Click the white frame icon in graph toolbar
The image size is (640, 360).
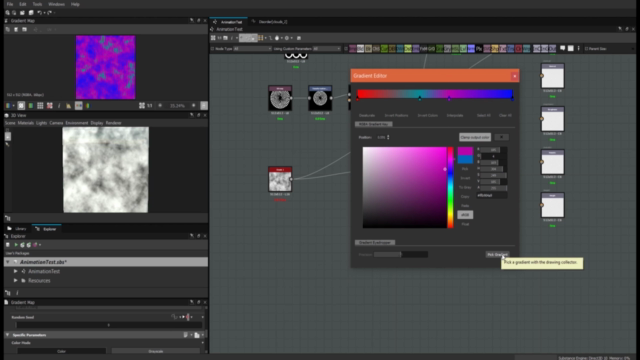coord(571,49)
